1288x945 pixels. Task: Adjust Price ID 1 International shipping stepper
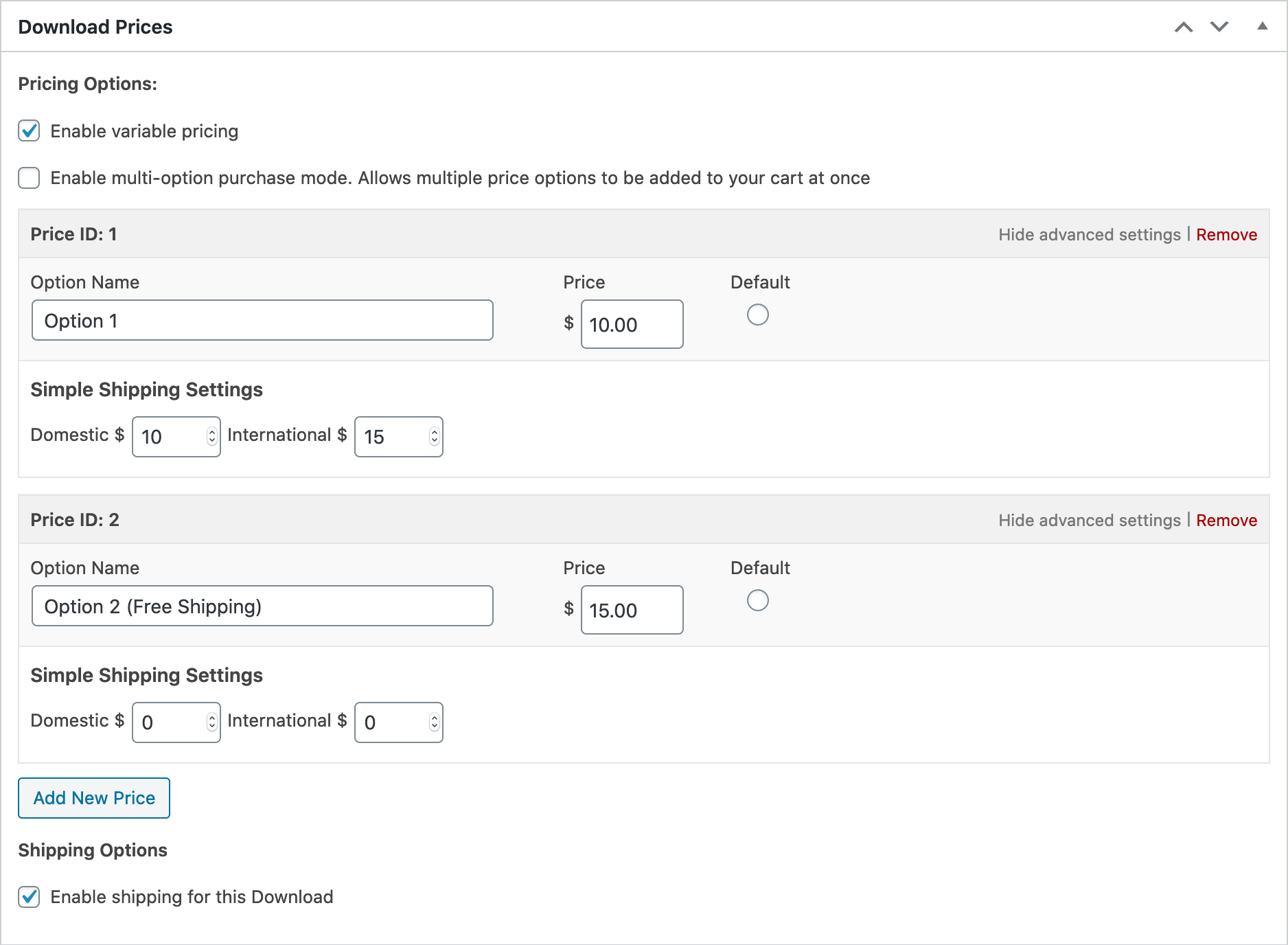tap(434, 437)
